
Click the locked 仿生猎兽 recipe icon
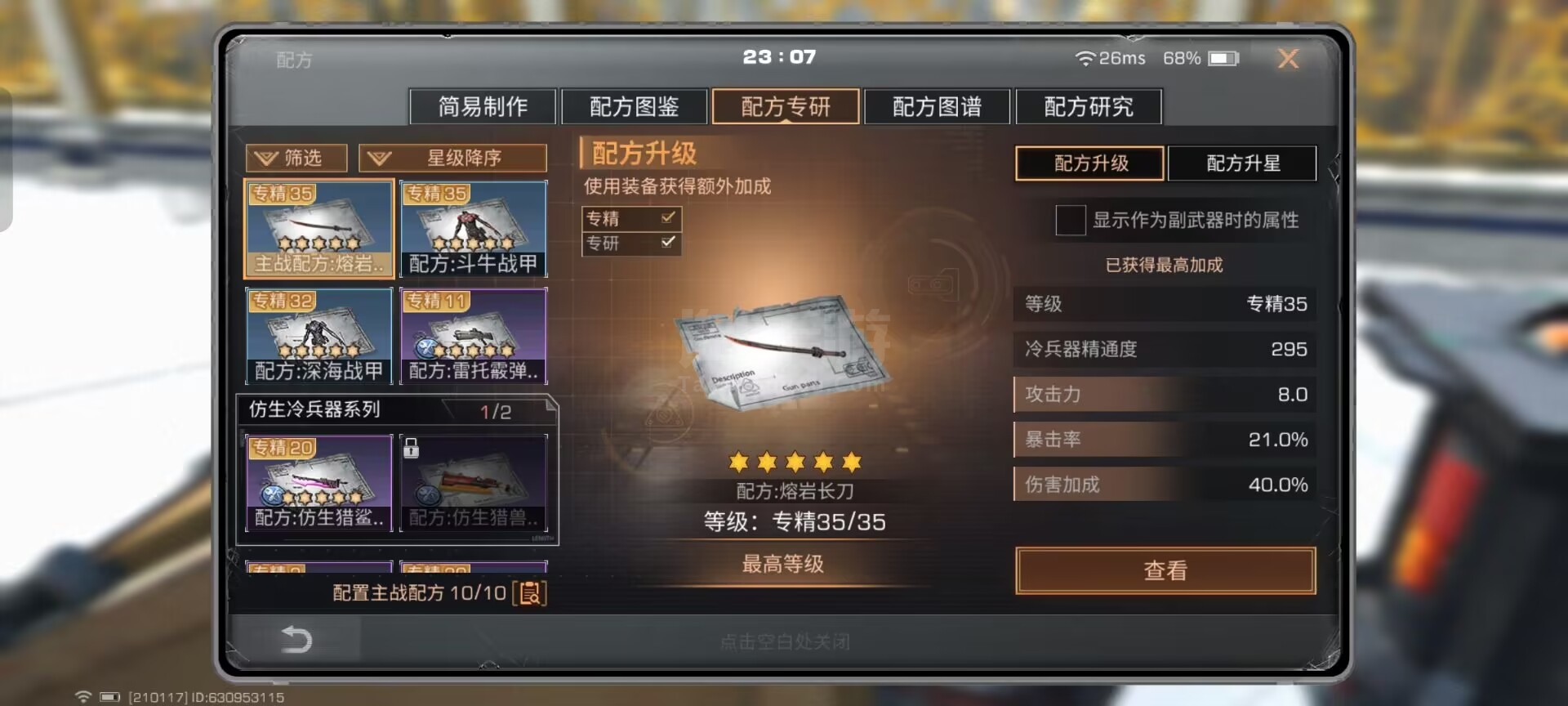point(473,483)
